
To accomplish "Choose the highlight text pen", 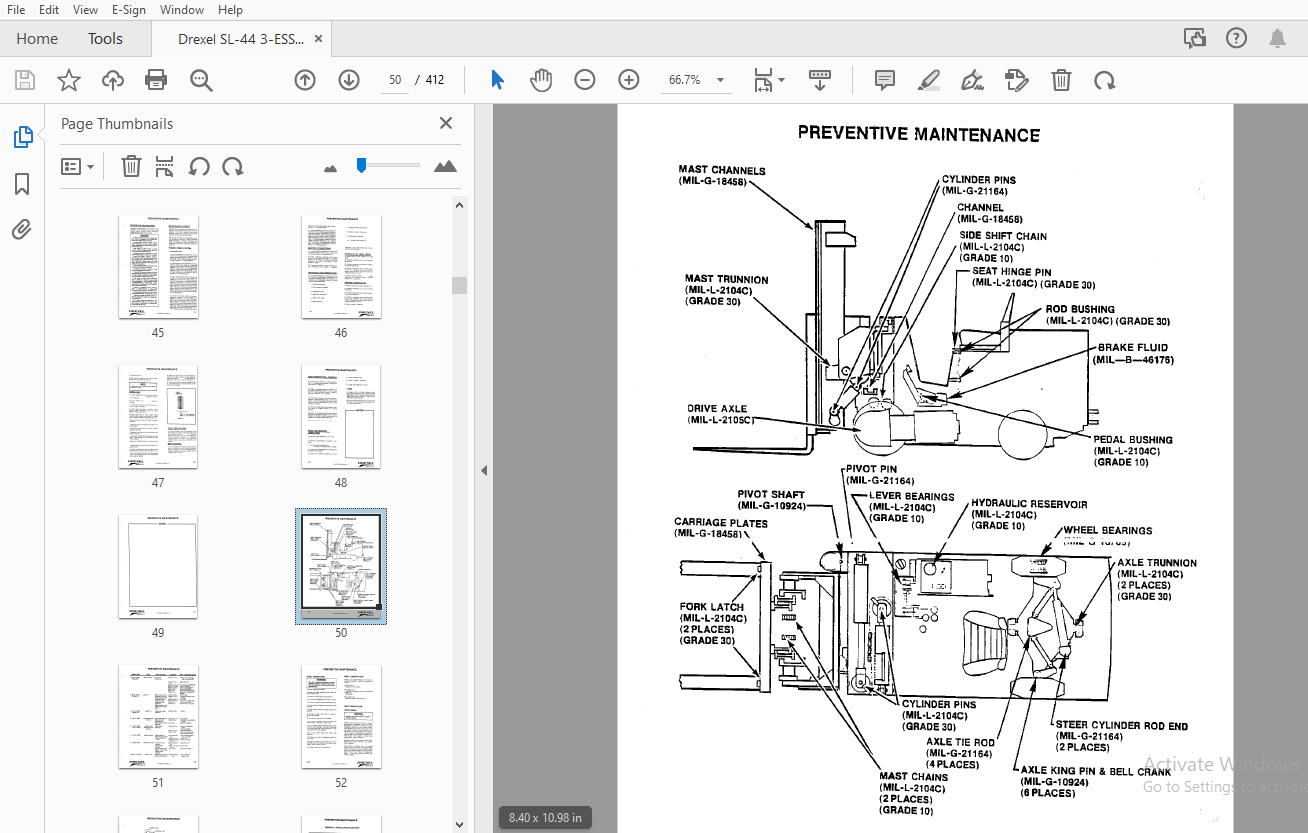I will [929, 80].
